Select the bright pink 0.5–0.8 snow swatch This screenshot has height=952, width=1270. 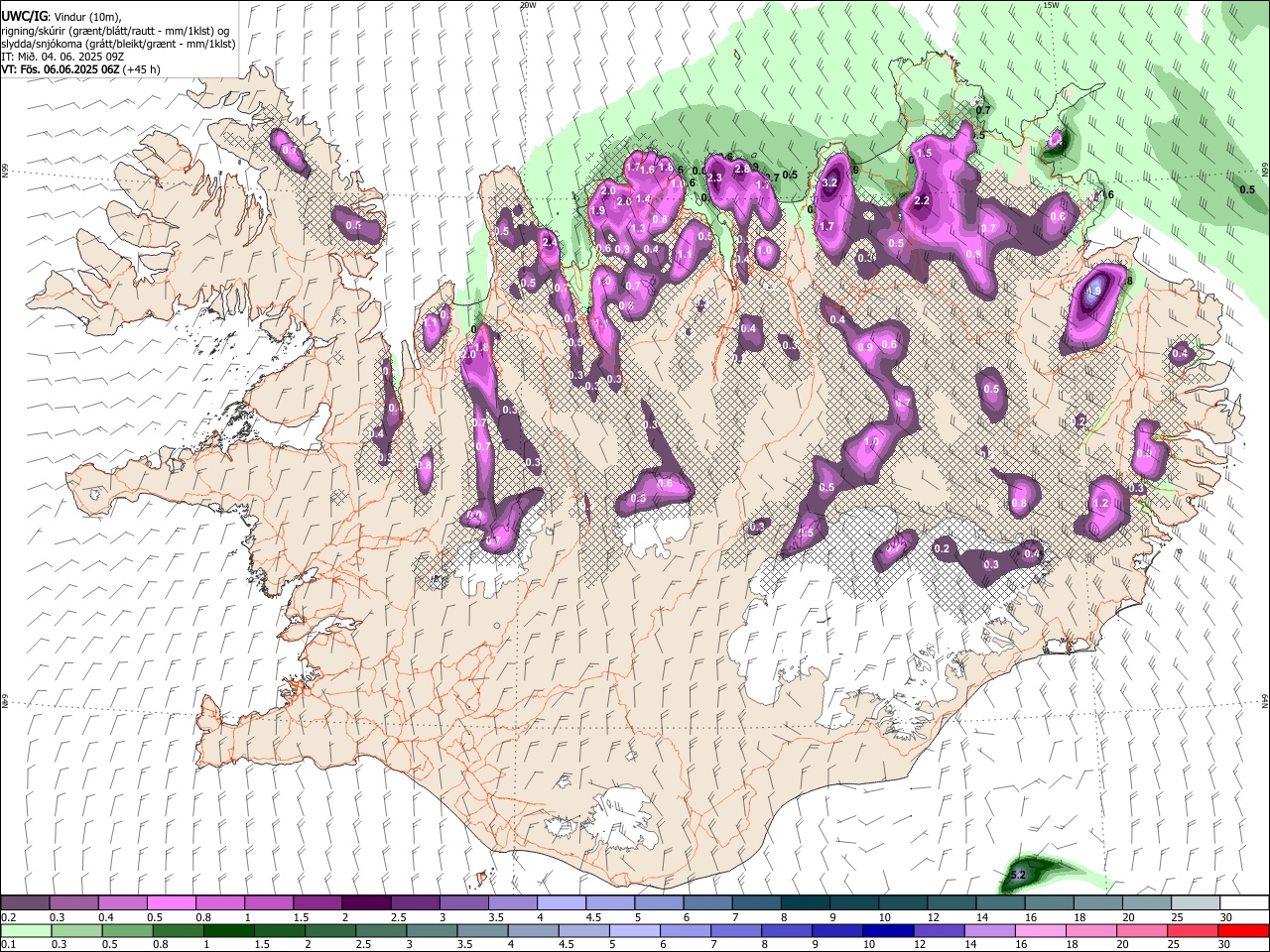[171, 903]
